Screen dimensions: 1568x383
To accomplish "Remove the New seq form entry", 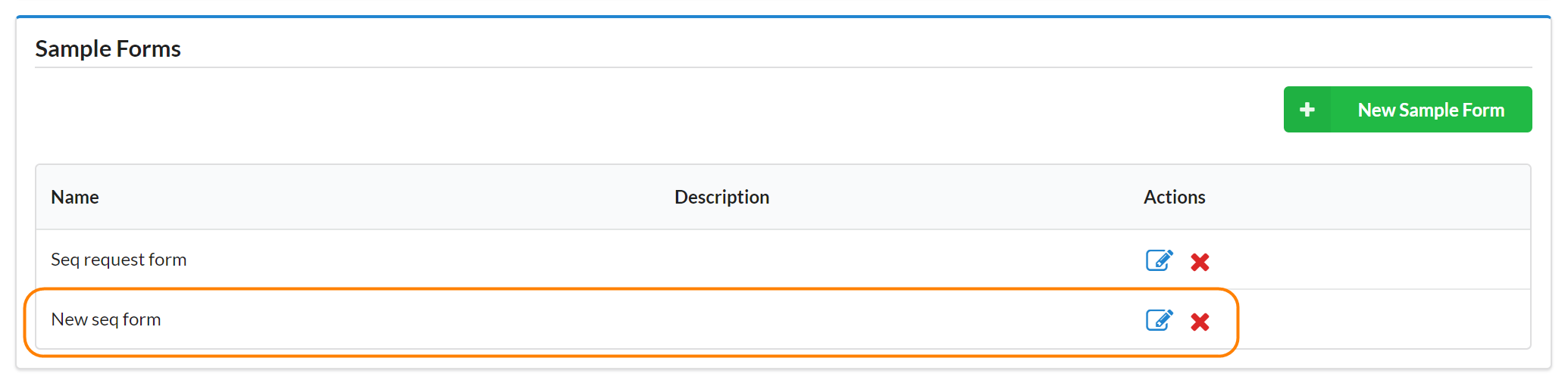I will (1200, 322).
